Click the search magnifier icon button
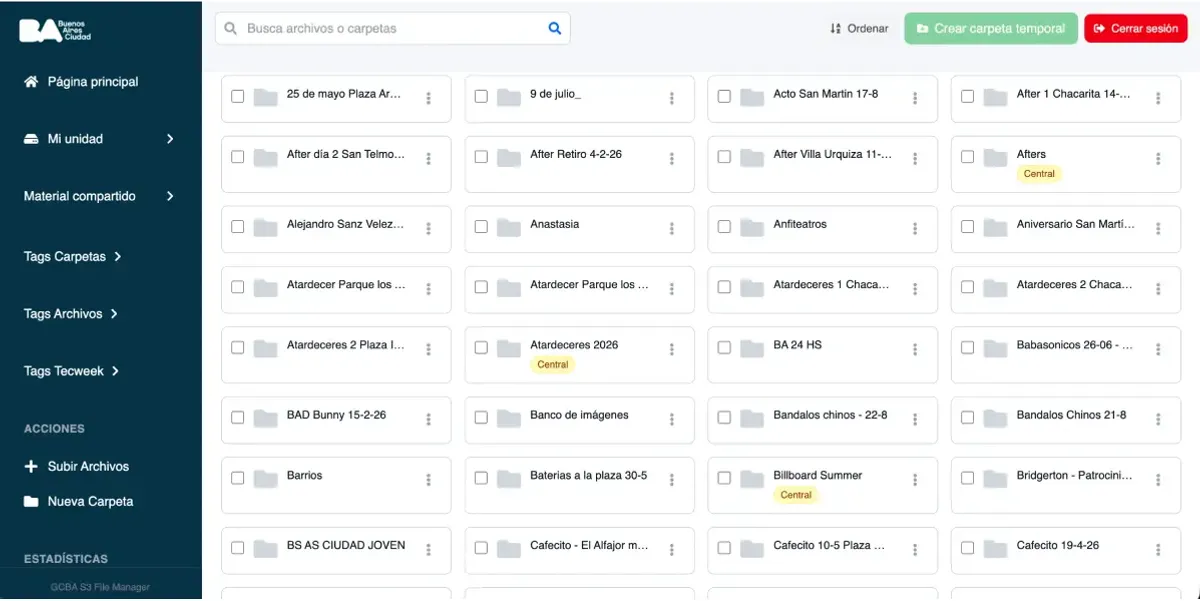The width and height of the screenshot is (1200, 601). pos(555,29)
